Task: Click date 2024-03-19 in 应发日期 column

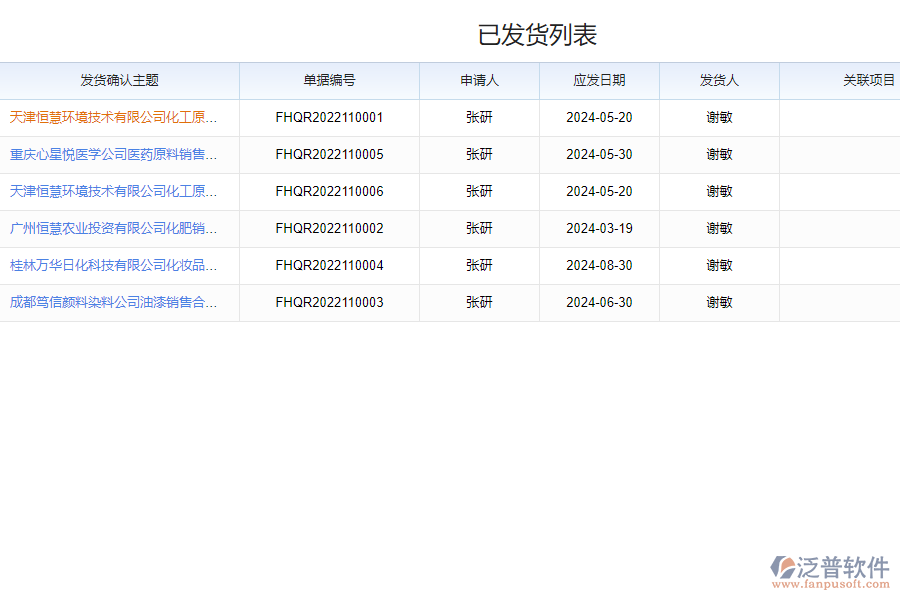Action: click(598, 228)
